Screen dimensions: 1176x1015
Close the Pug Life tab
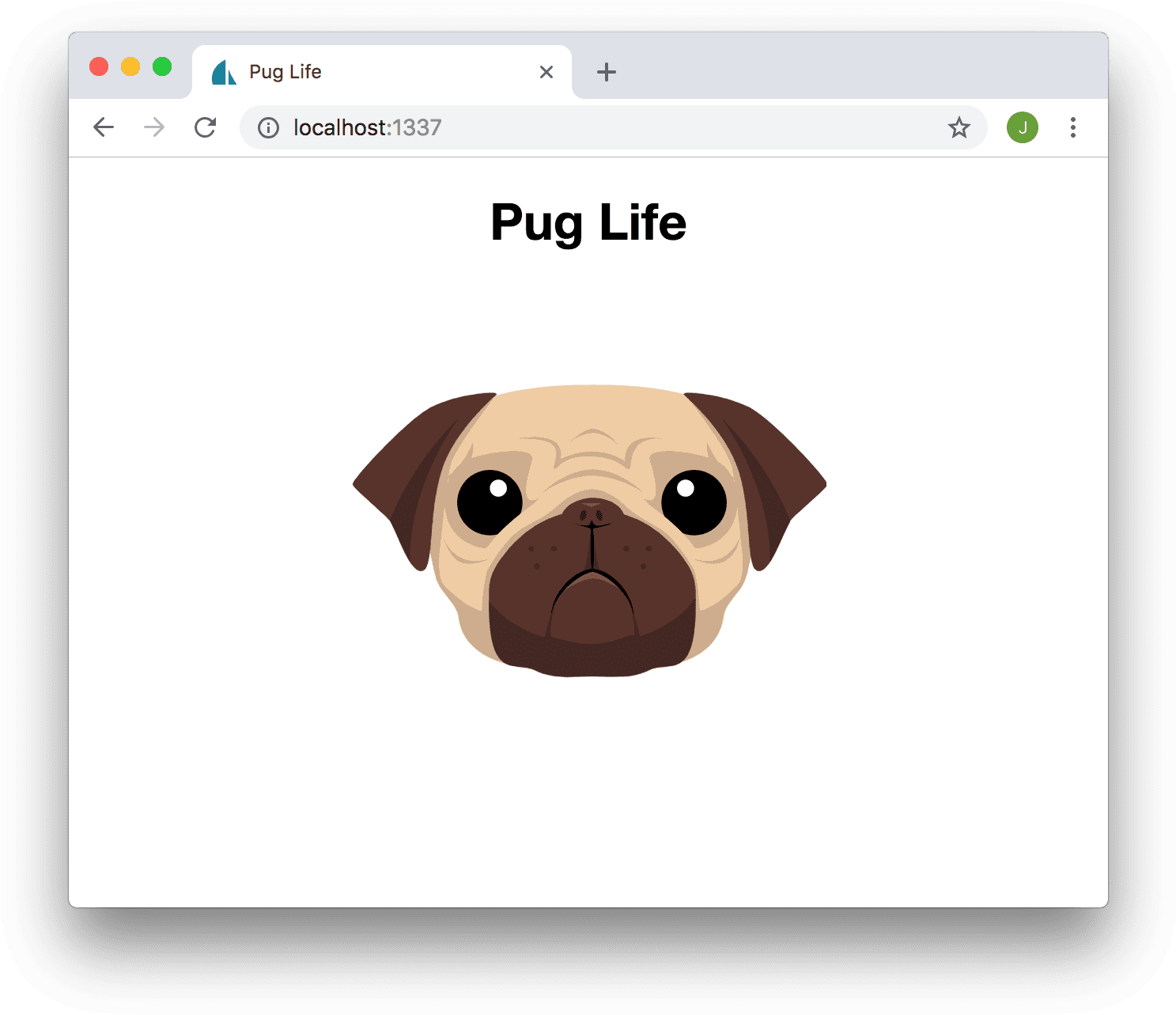pos(546,72)
